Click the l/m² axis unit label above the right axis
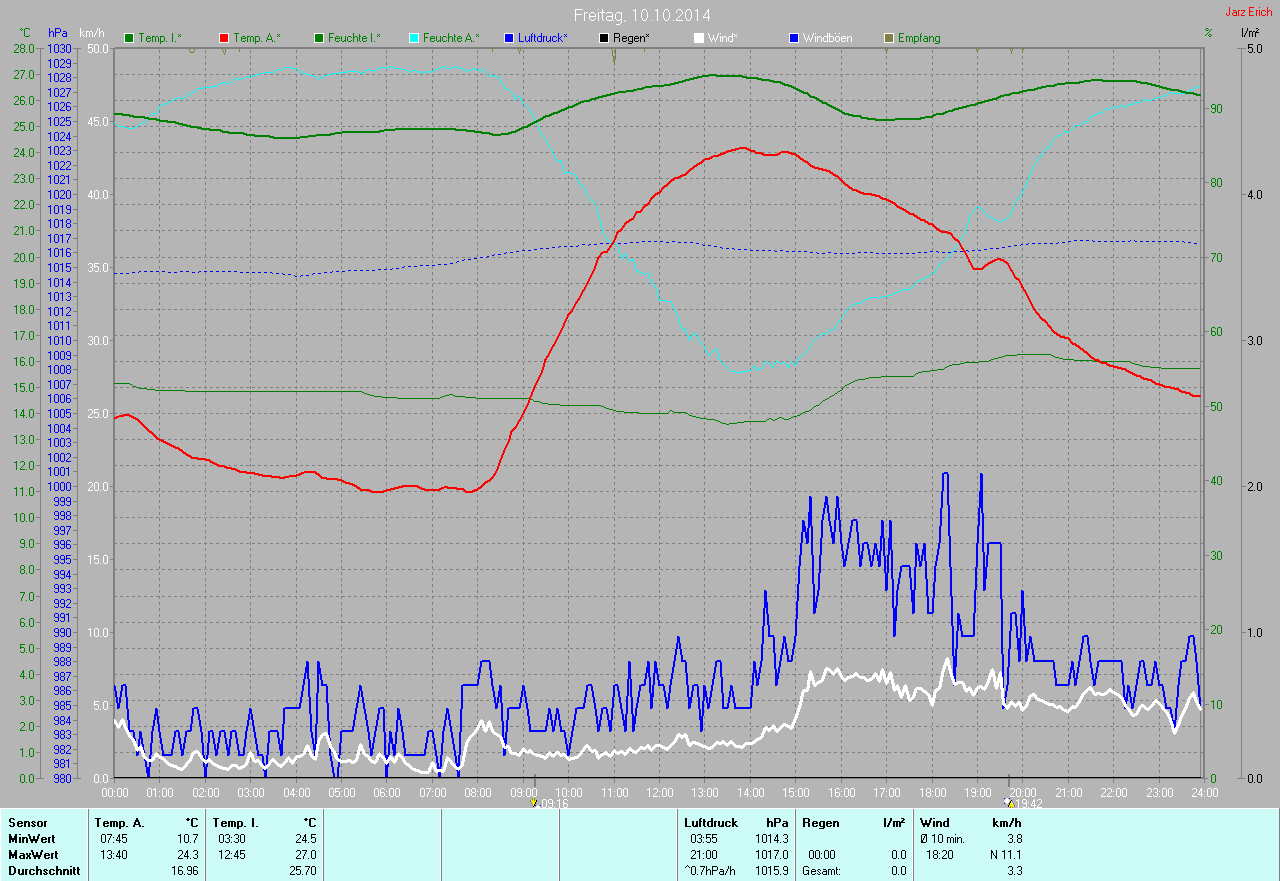Viewport: 1280px width, 881px height. coord(1249,33)
